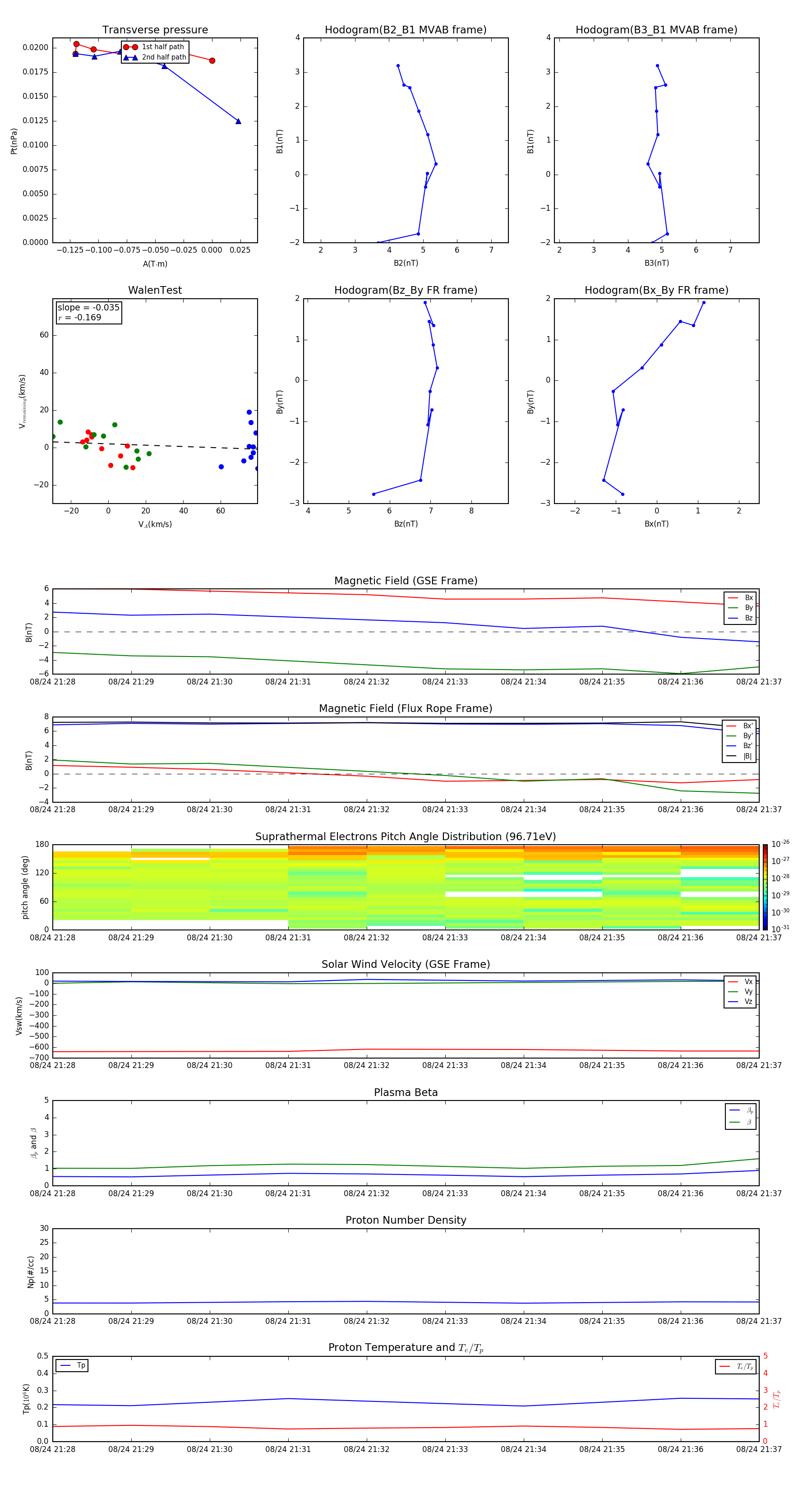This screenshot has height=1489, width=812.
Task: Click the Proton Number Density title
Action: point(406,1220)
